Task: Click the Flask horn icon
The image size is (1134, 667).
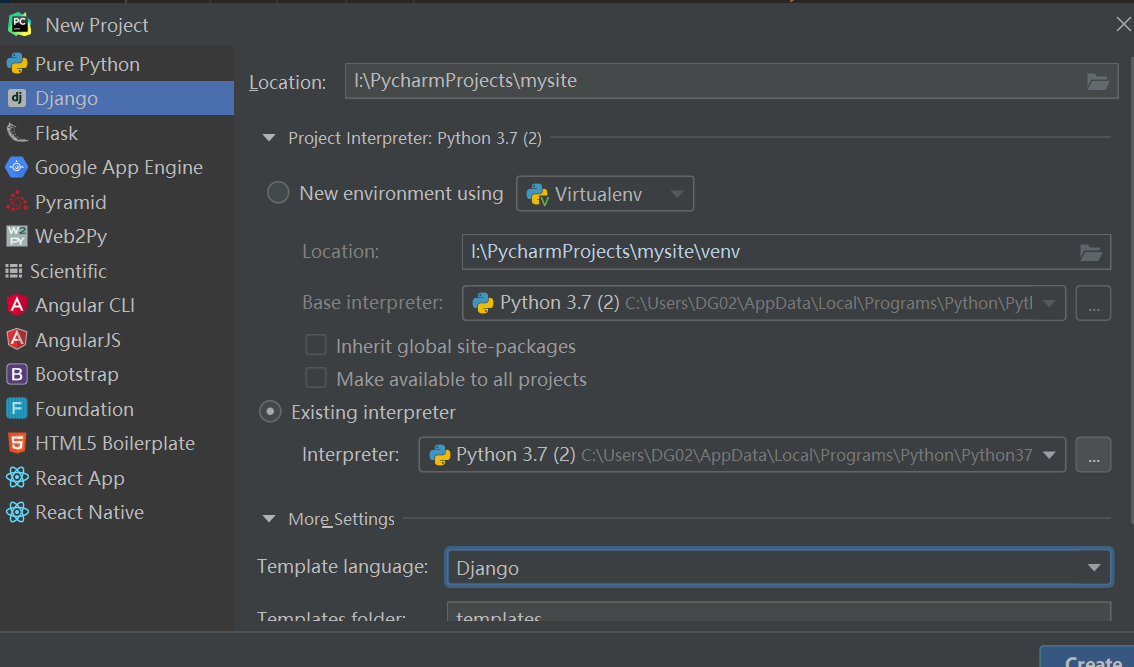Action: tap(17, 132)
